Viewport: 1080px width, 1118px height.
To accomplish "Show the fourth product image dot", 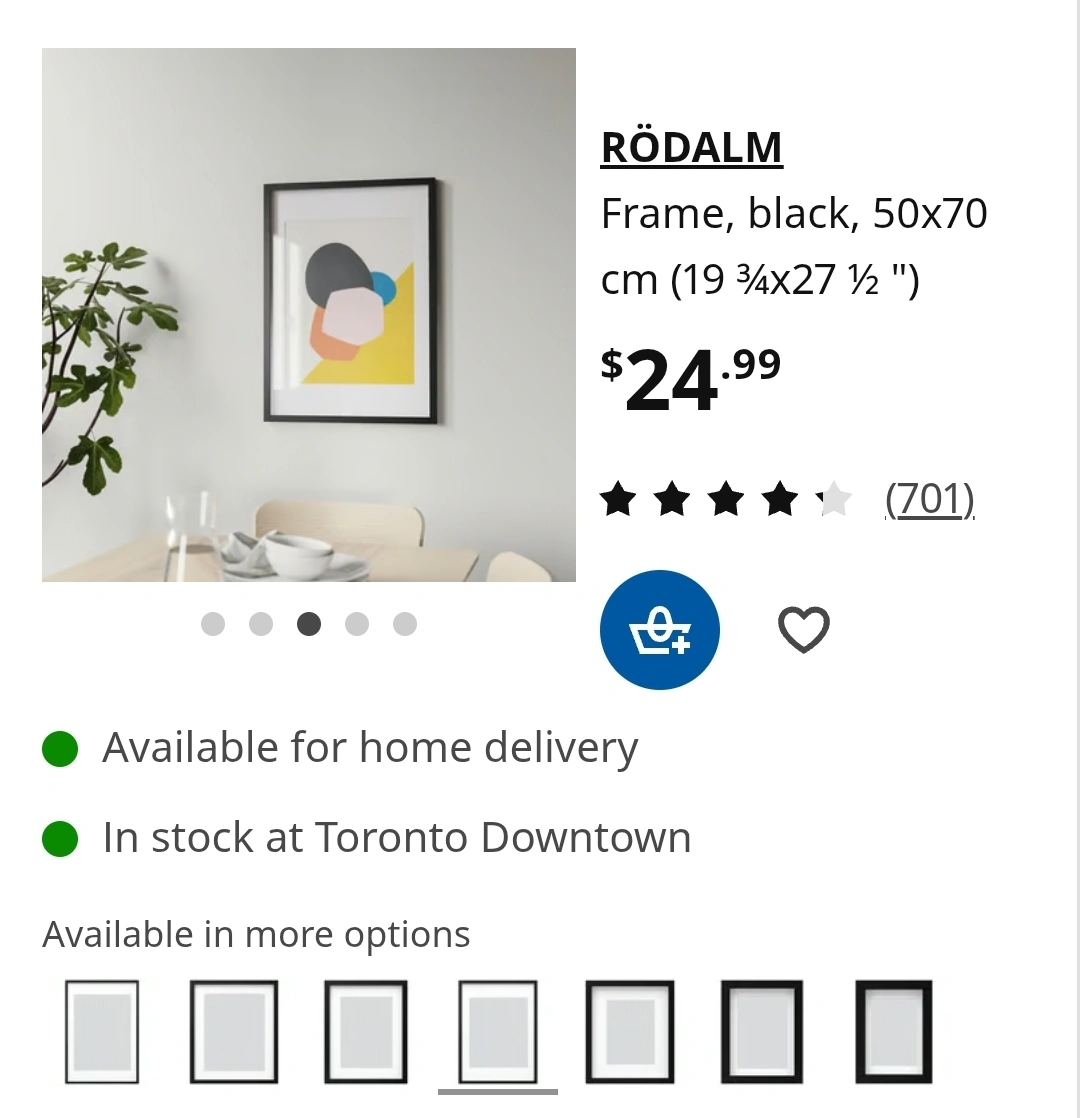I will tap(357, 624).
